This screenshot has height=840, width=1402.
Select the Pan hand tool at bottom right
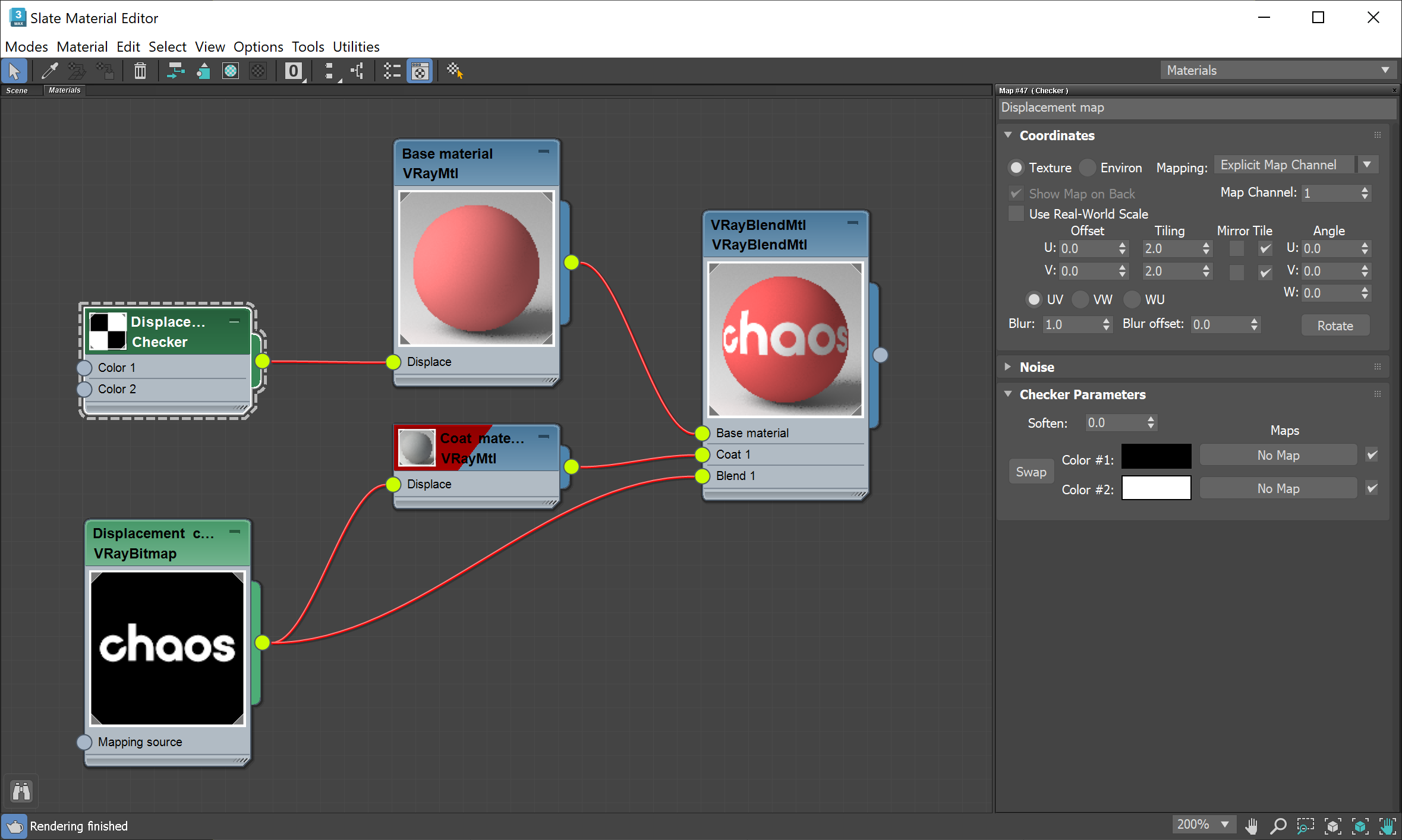(x=1251, y=826)
